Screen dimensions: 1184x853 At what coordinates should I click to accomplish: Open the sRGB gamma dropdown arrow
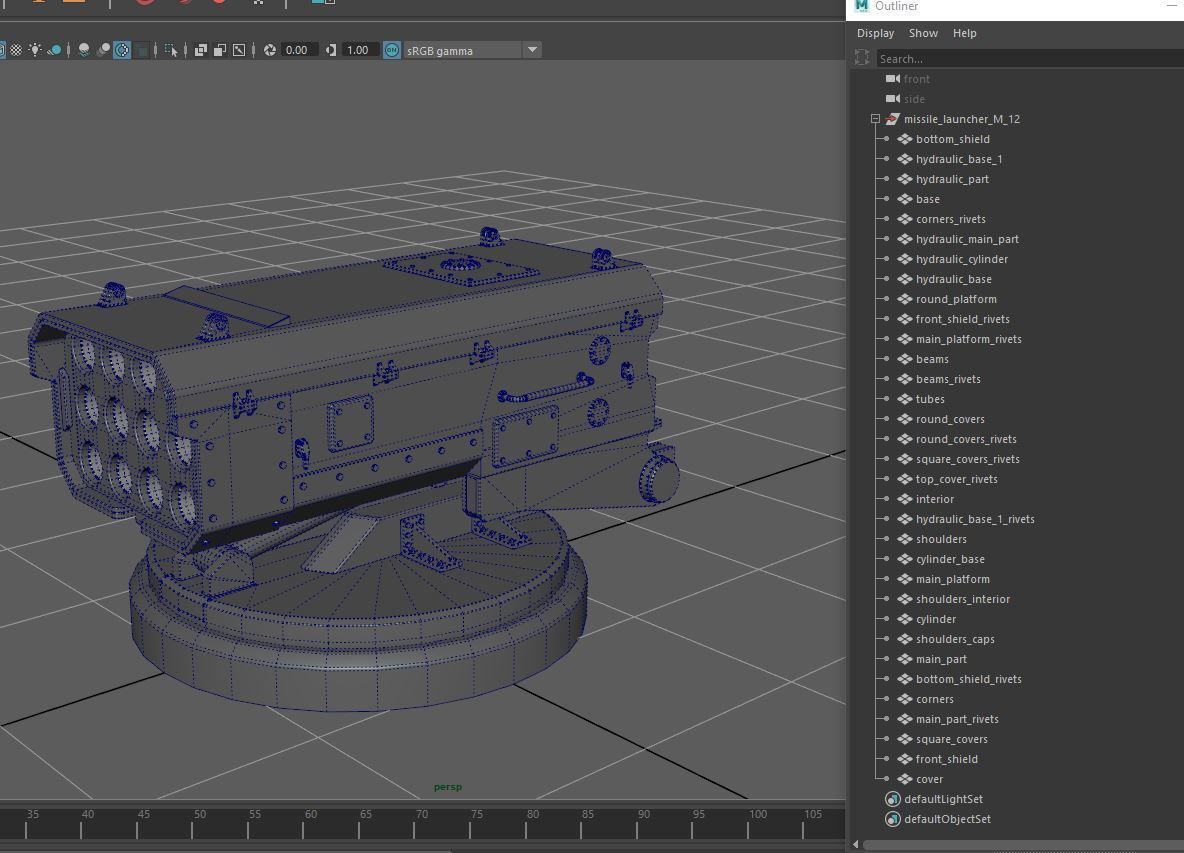tap(532, 50)
